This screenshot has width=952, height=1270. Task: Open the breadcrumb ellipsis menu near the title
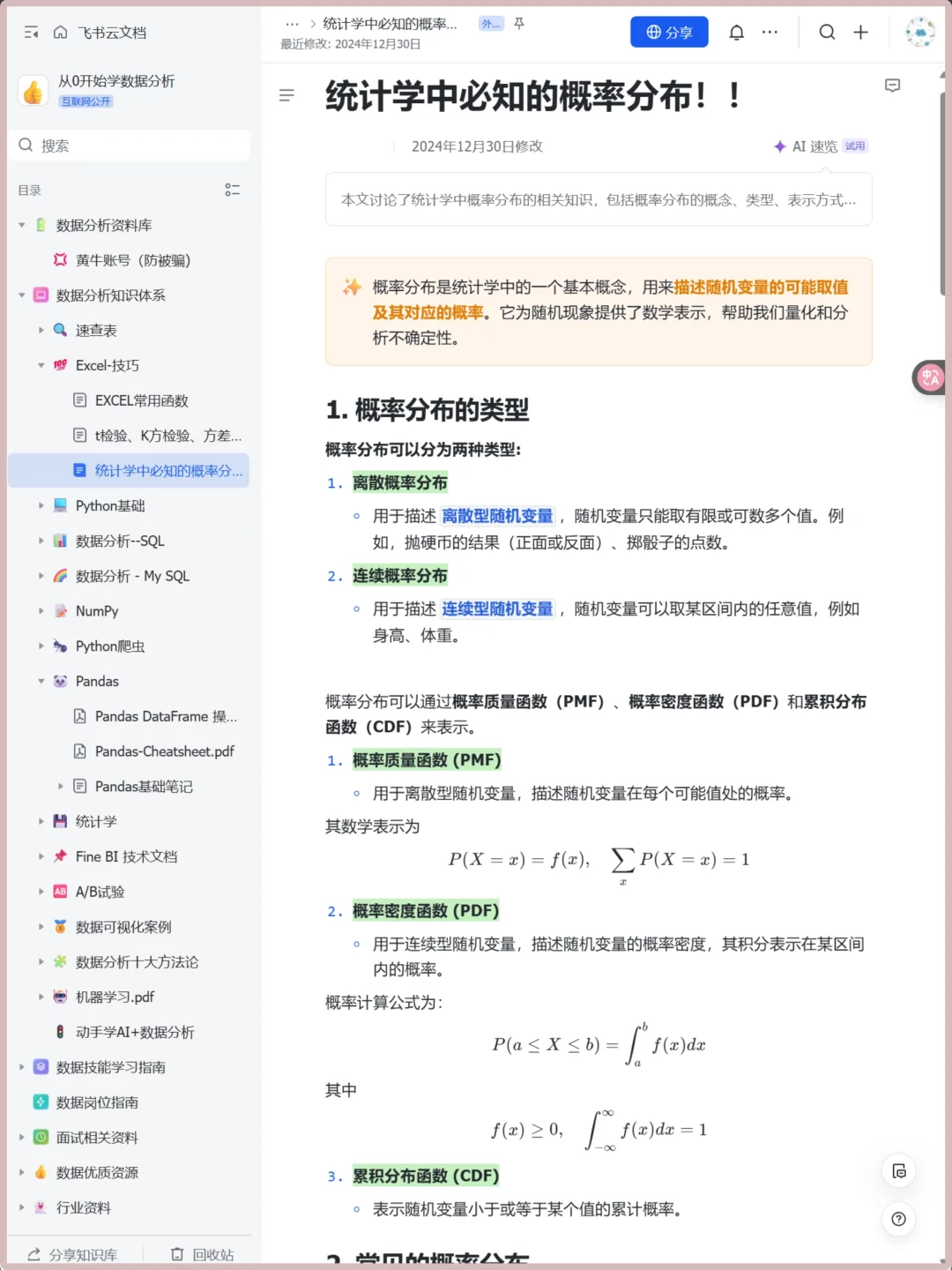coord(292,24)
